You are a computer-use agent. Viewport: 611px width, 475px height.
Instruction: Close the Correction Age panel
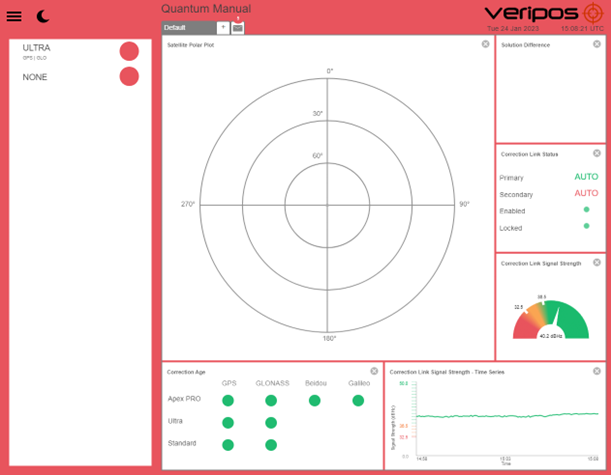click(x=374, y=371)
